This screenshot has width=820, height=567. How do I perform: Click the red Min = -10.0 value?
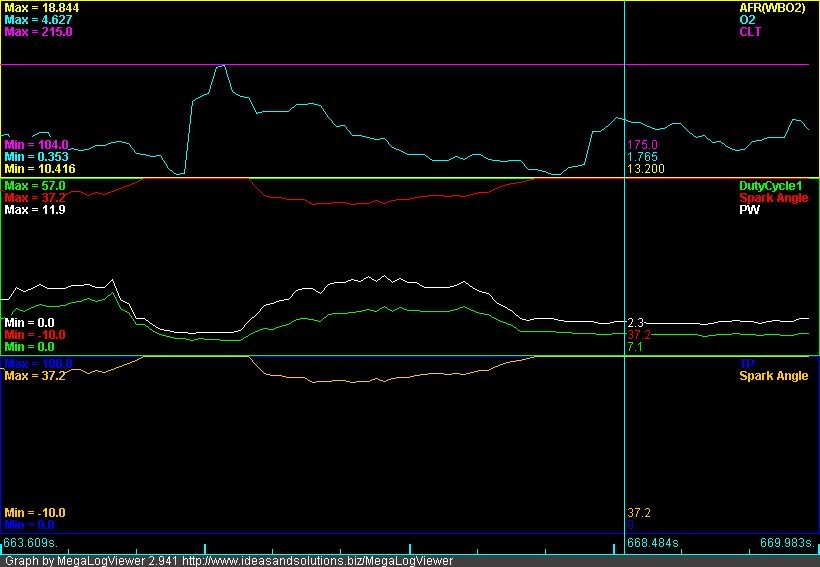point(35,335)
